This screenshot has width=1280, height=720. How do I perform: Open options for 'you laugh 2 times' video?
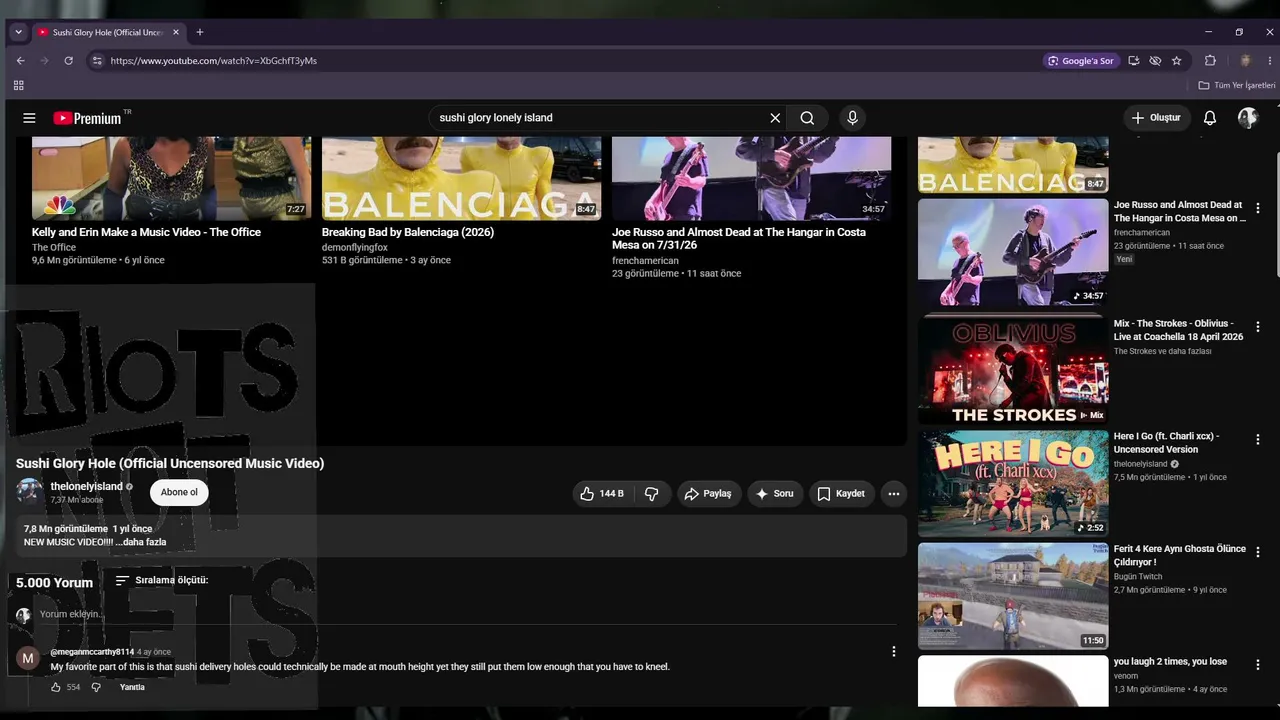click(x=1258, y=665)
